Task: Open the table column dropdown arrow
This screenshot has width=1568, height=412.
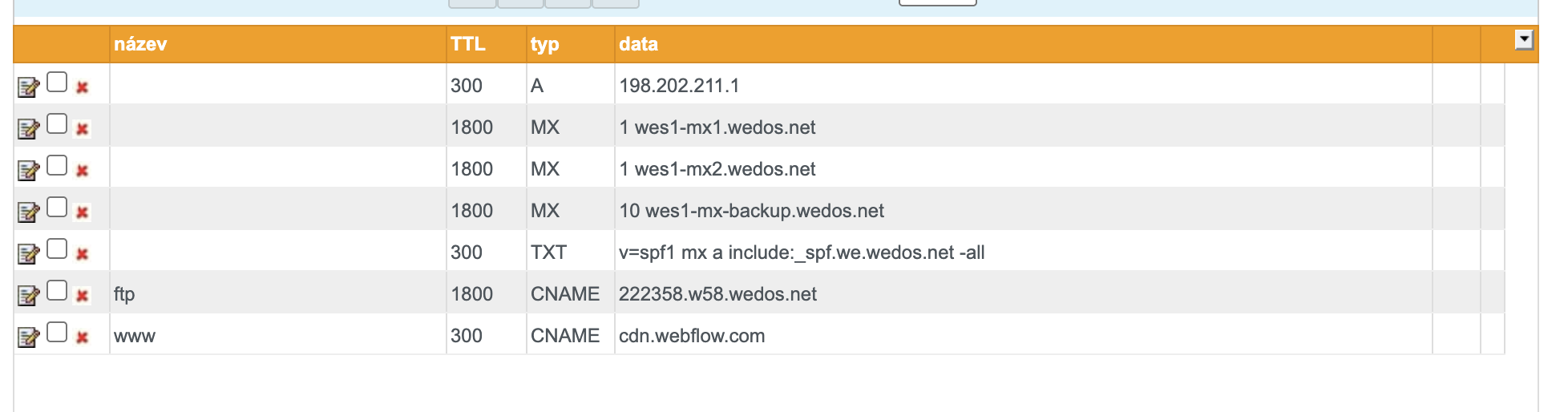Action: 1524,39
